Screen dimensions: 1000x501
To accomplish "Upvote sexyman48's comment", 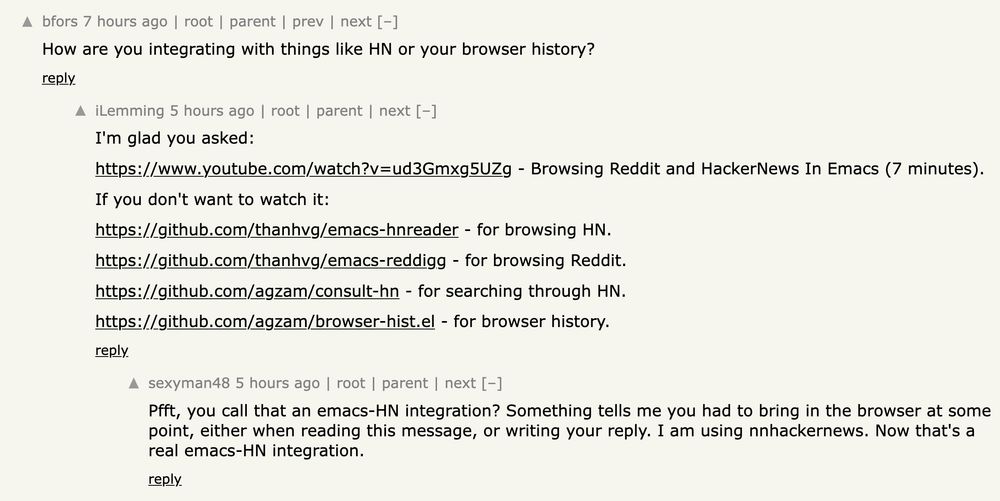I will (x=133, y=384).
